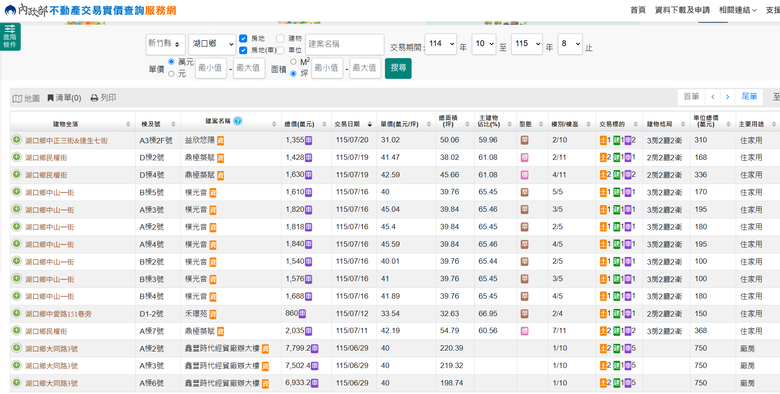Click the 面積 最大值 input
Viewport: 780px width, 394px height.
pos(365,68)
